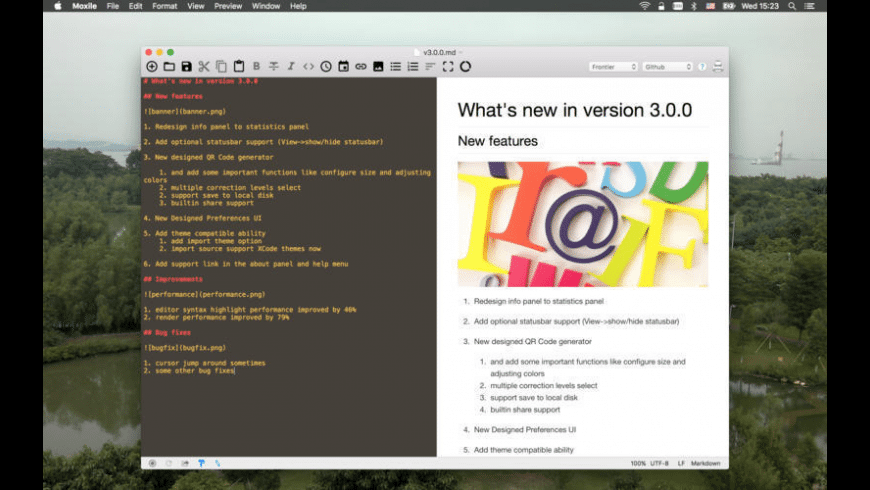Click the banner image in the preview

[x=583, y=224]
